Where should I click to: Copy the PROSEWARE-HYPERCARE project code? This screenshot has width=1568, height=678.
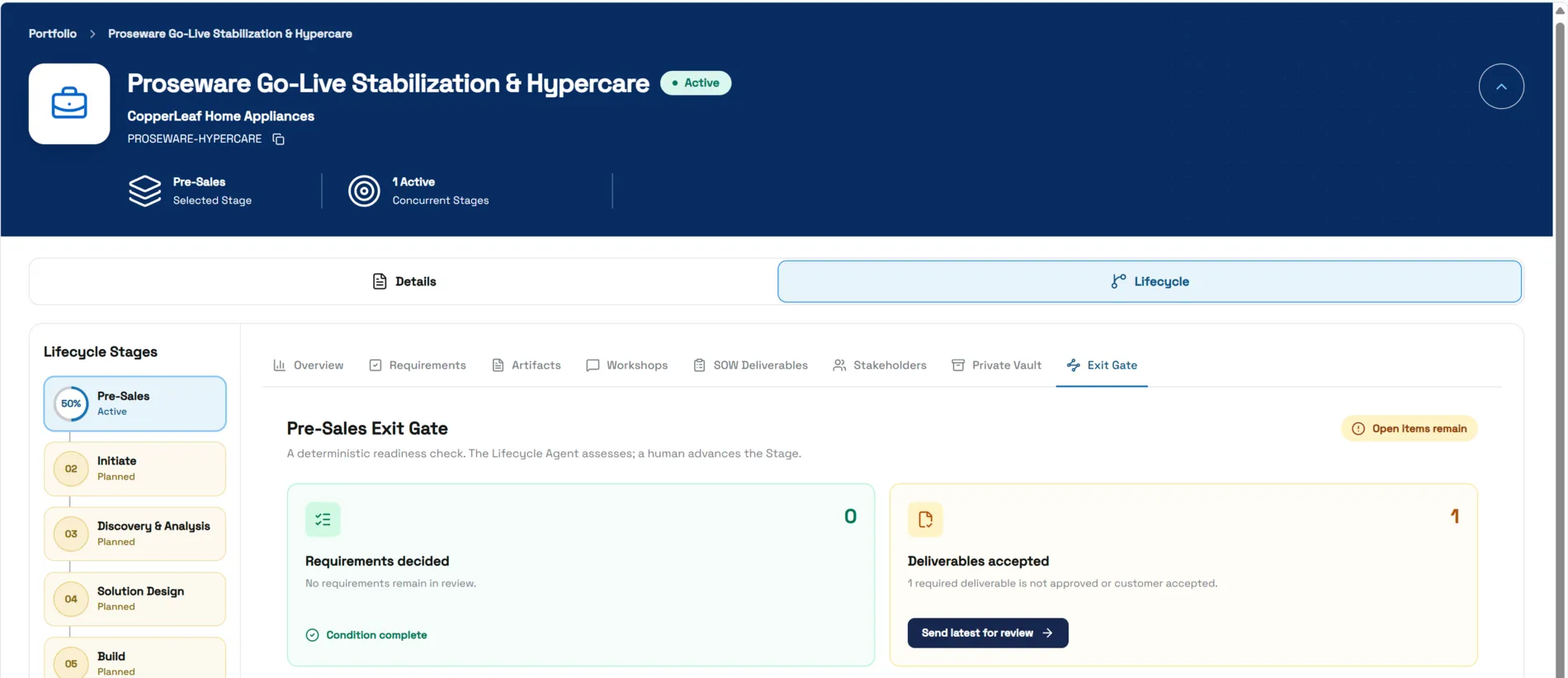[x=279, y=139]
